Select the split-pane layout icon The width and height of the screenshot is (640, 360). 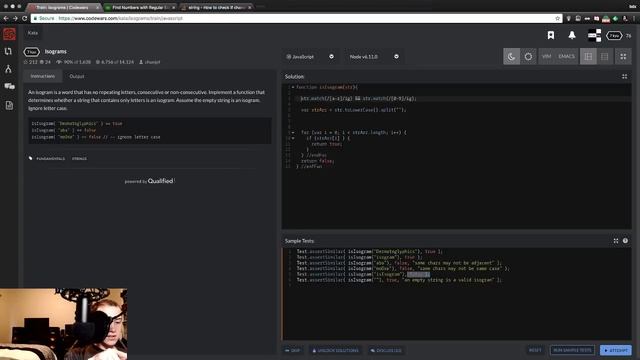[x=588, y=56]
